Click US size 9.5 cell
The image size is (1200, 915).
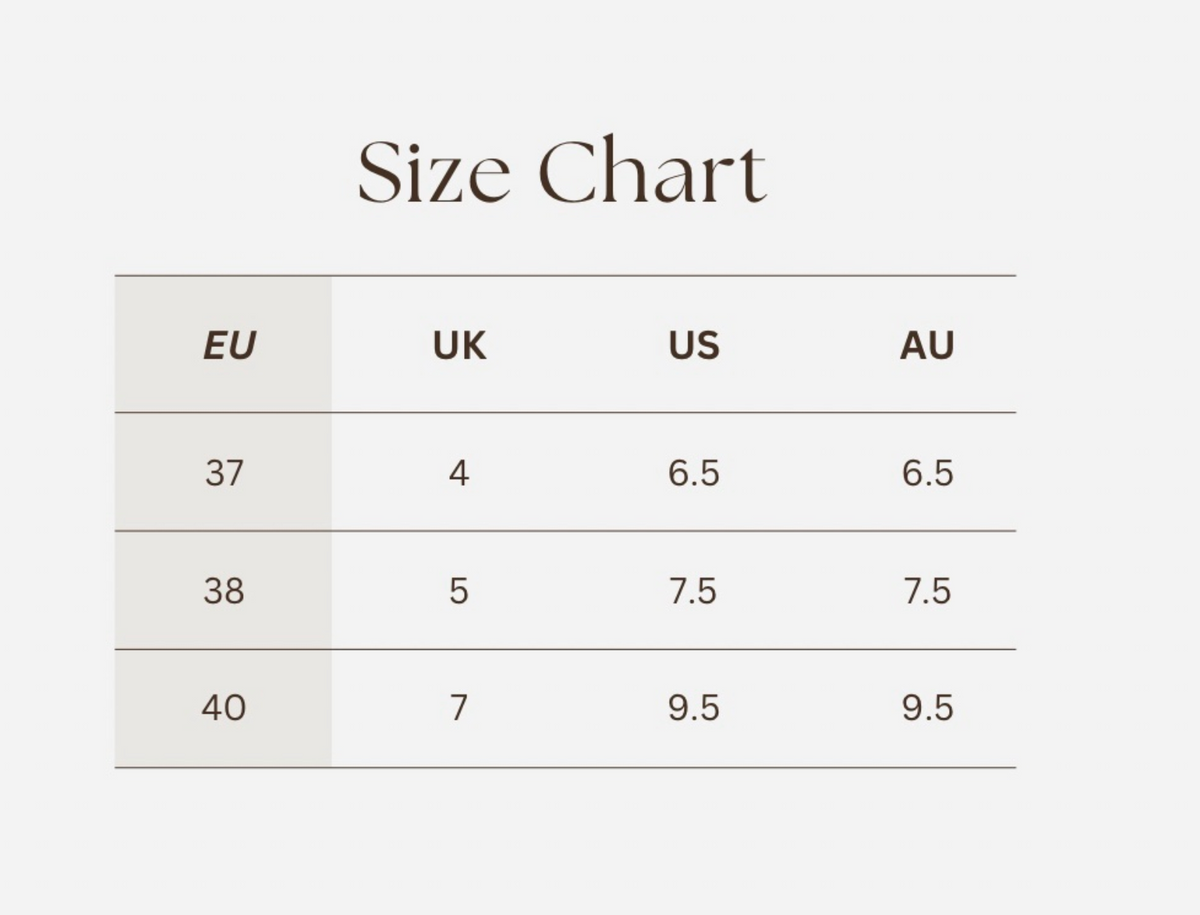(694, 708)
